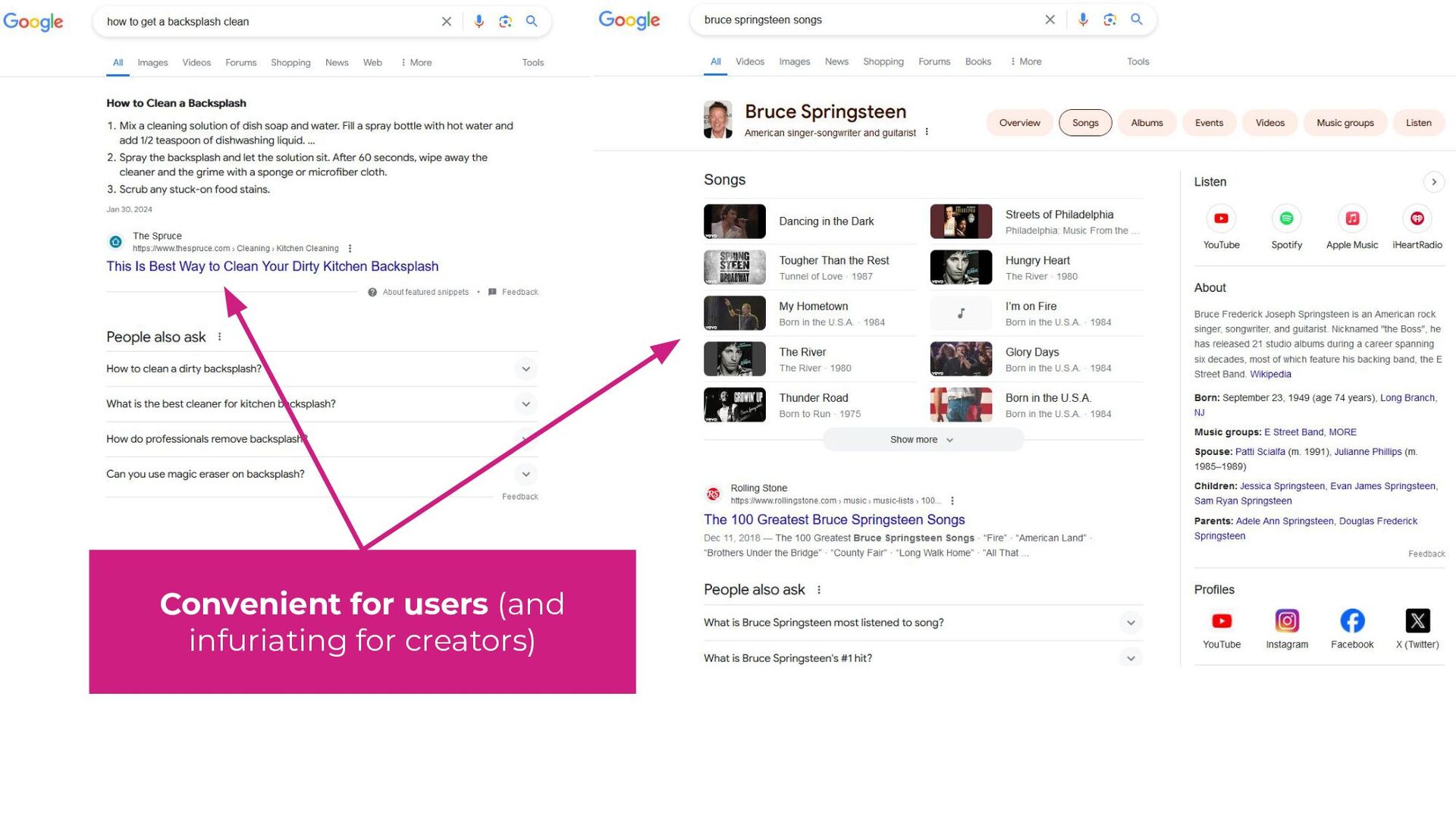This screenshot has width=1456, height=819.
Task: Click the Dancing in the Dark song thumbnail
Action: point(735,221)
